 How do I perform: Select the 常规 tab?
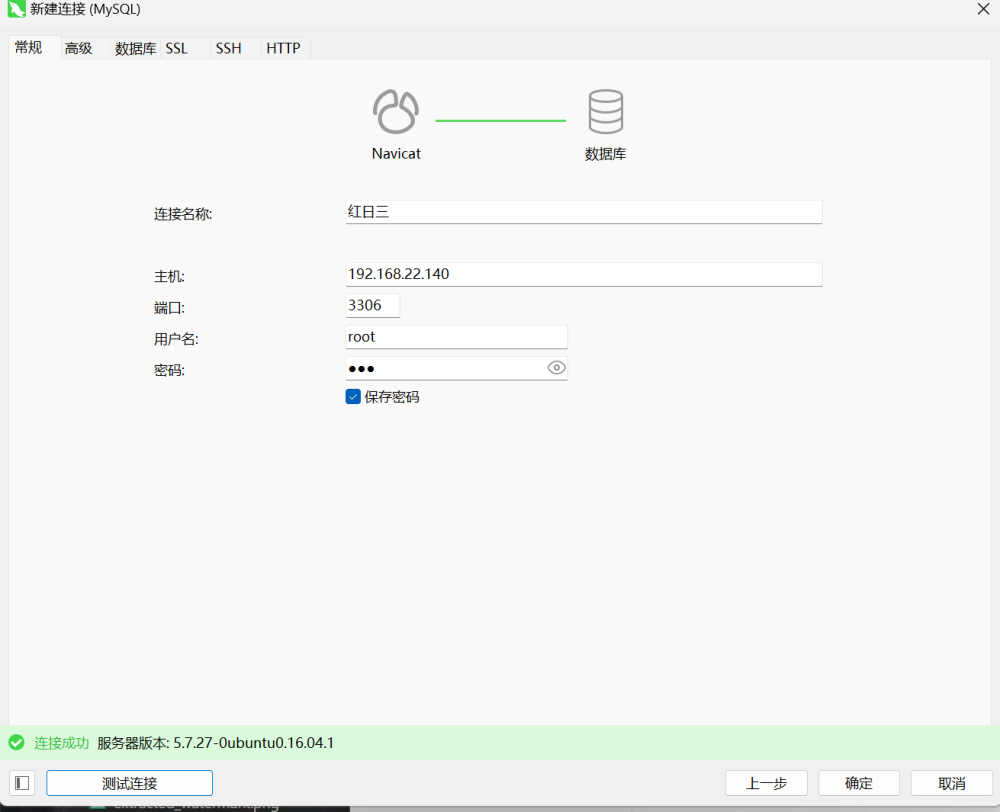pyautogui.click(x=29, y=47)
